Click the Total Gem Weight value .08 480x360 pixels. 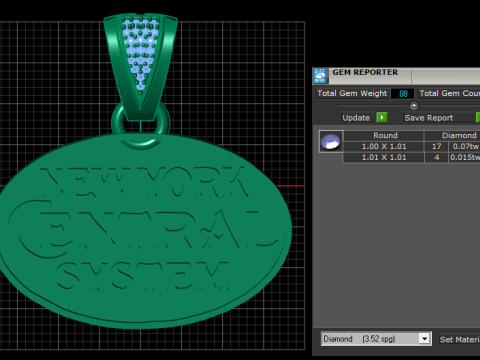(x=403, y=94)
